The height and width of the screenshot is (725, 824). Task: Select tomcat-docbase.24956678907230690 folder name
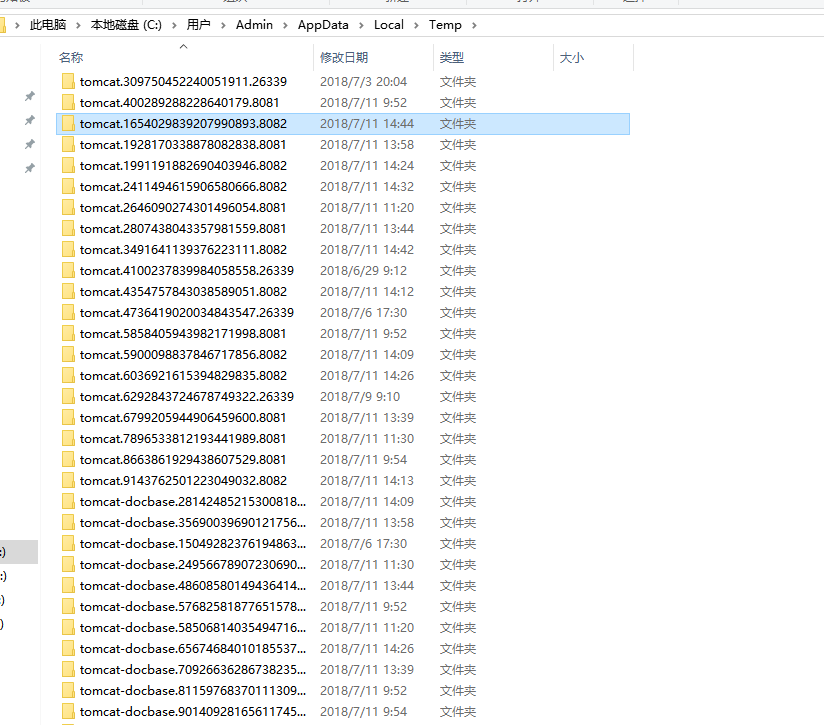[x=193, y=565]
